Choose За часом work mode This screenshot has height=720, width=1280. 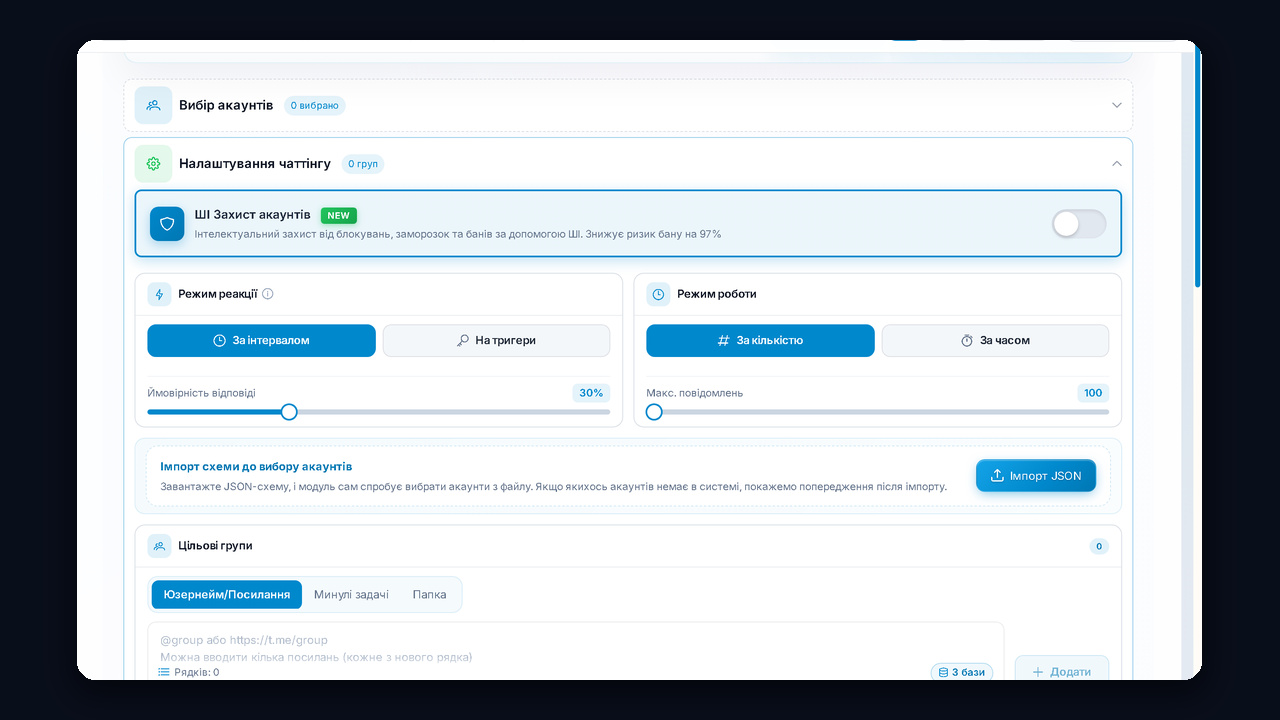coord(995,340)
